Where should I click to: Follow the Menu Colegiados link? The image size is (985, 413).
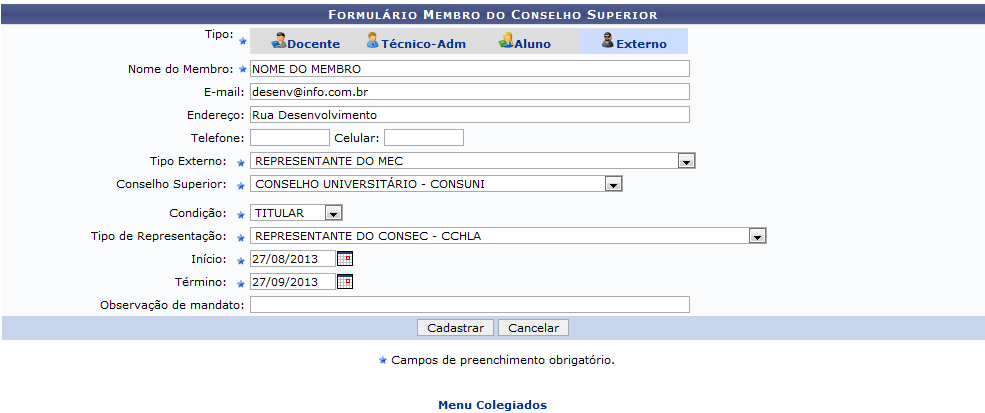(492, 405)
